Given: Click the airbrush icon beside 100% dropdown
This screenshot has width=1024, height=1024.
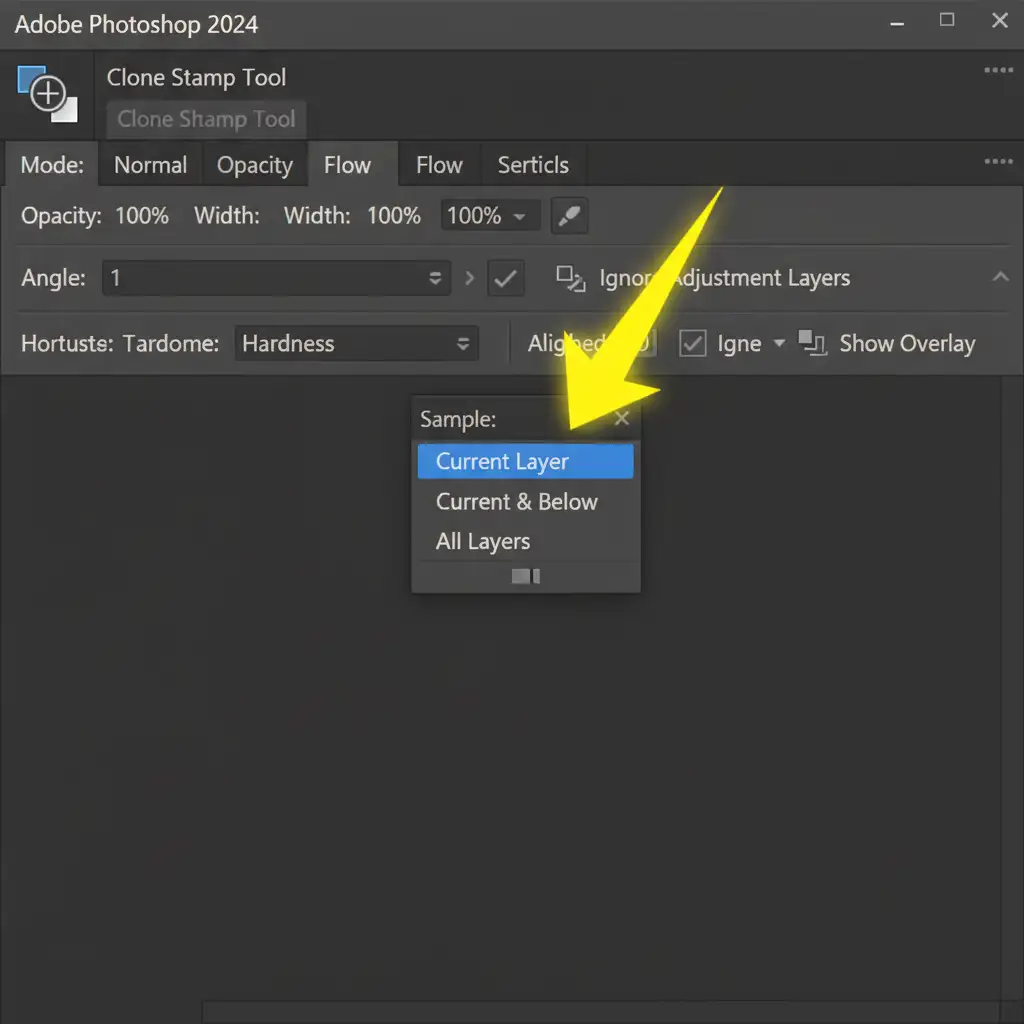Looking at the screenshot, I should click(569, 216).
